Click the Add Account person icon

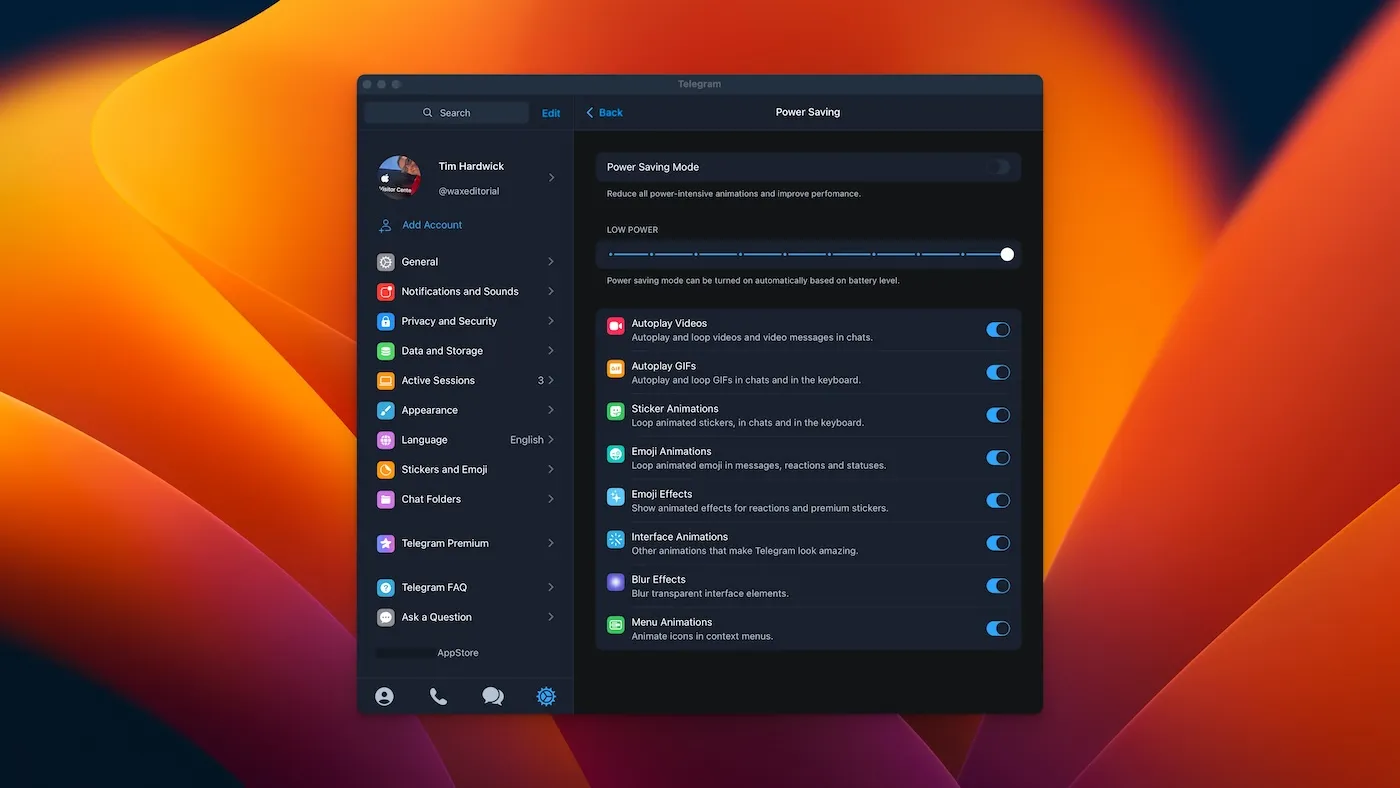click(385, 226)
